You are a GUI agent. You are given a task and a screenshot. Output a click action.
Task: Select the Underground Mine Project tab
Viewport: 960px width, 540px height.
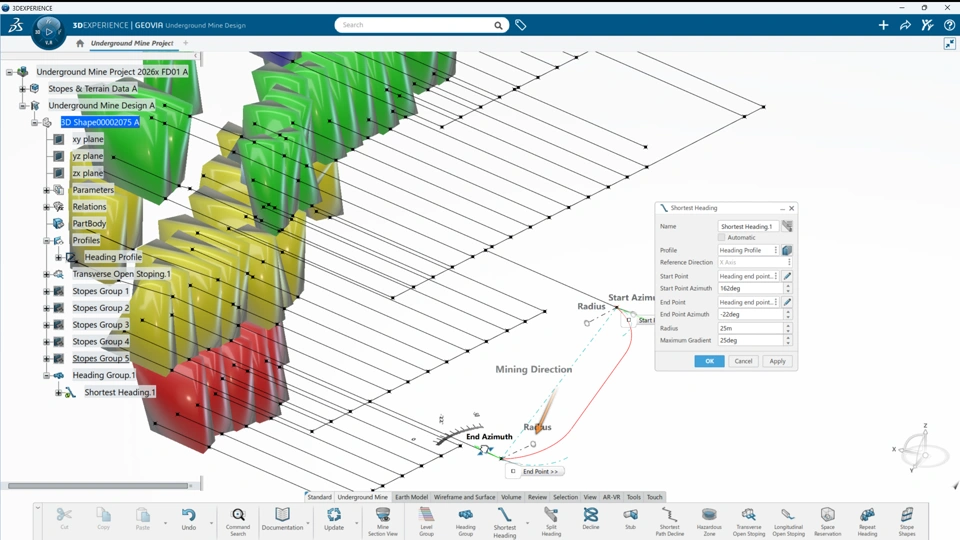132,43
